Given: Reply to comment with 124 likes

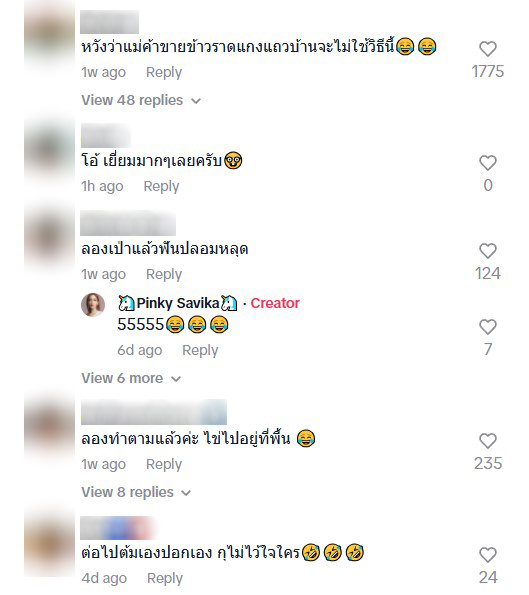Looking at the screenshot, I should tap(164, 274).
